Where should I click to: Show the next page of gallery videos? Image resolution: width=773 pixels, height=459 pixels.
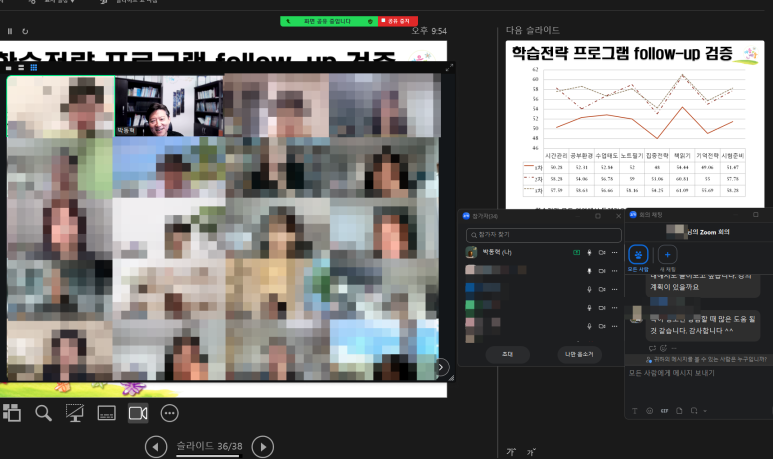coord(441,367)
